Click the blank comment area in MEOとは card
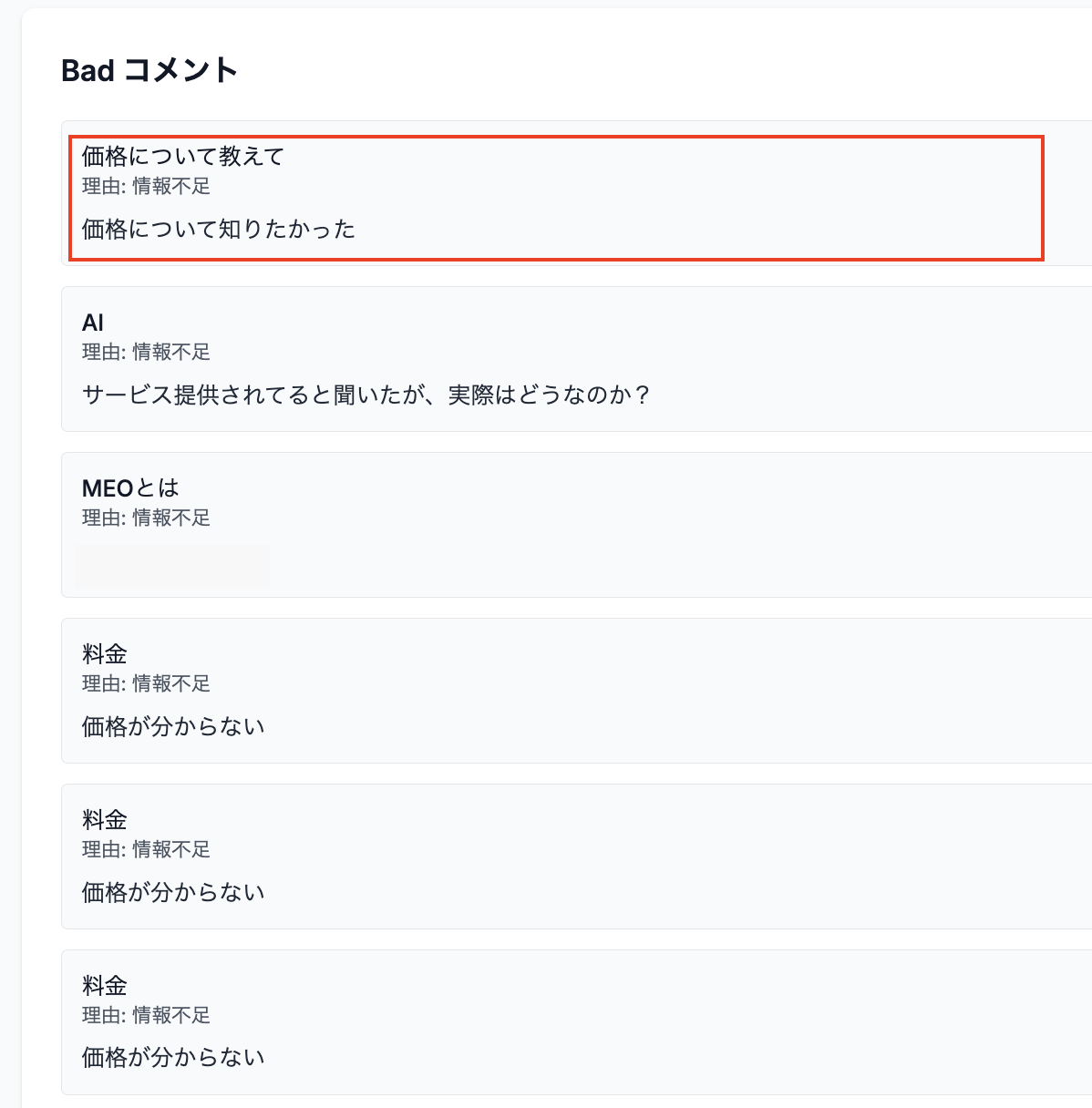 click(x=172, y=564)
